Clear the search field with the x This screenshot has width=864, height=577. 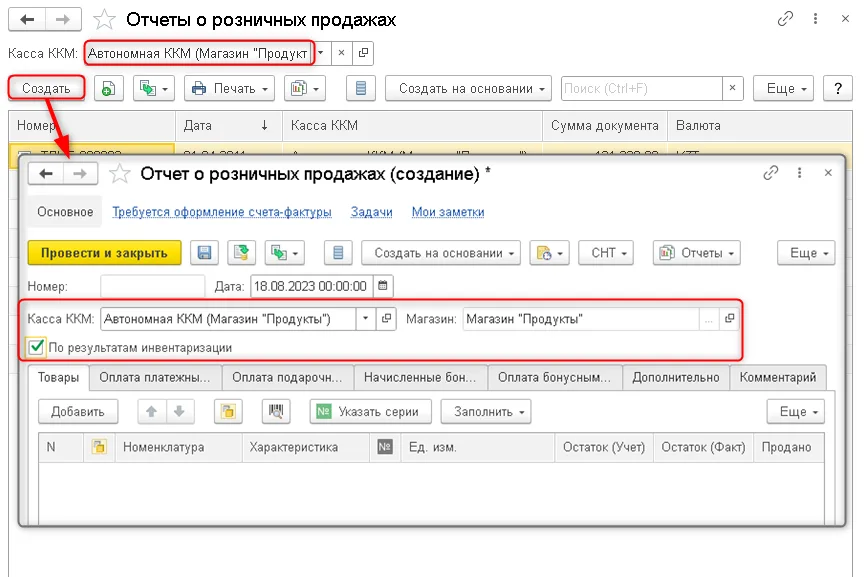(x=732, y=88)
